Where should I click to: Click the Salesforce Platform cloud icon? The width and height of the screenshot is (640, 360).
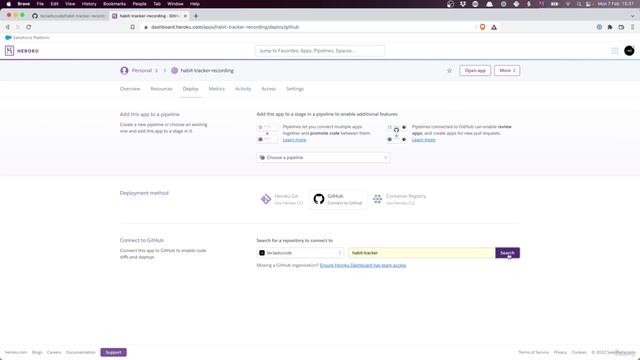coord(8,38)
